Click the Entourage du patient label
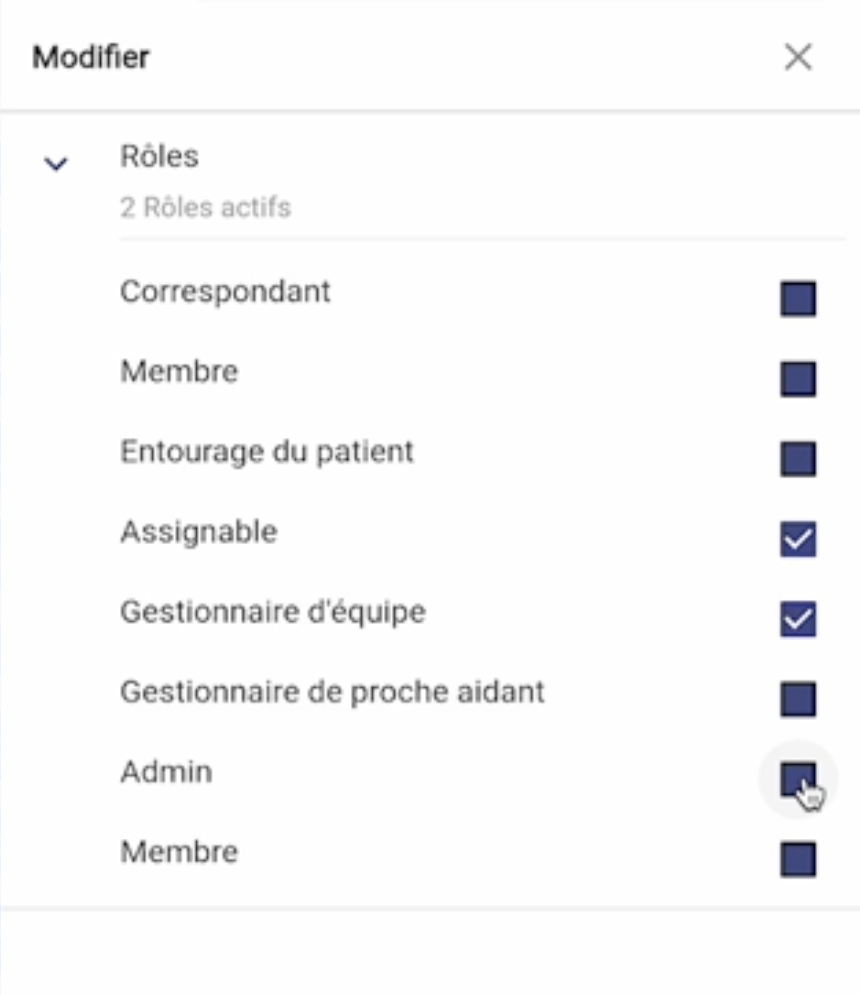The height and width of the screenshot is (995, 860). [x=267, y=452]
